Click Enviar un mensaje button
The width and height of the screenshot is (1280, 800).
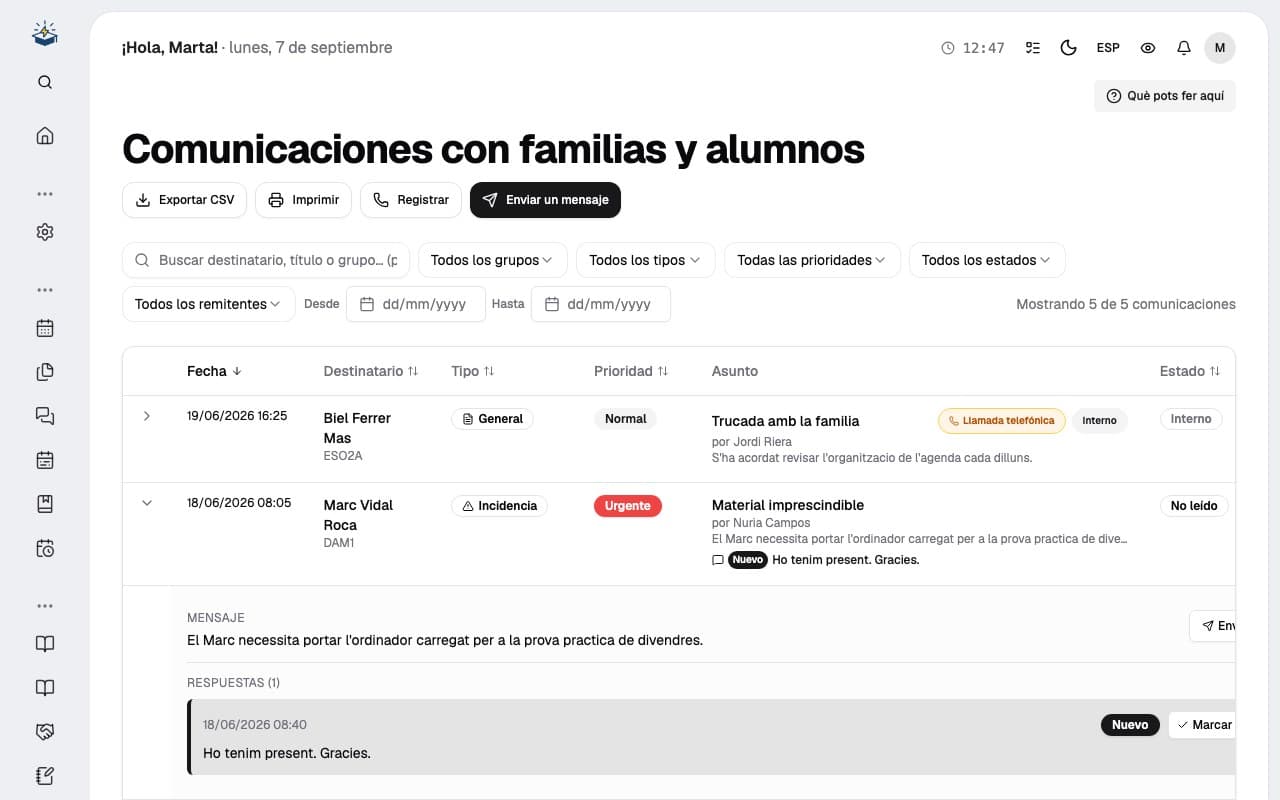(545, 200)
